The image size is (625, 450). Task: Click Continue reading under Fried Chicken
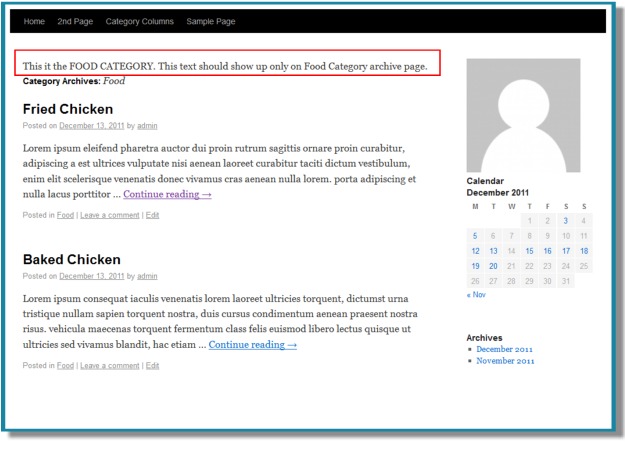click(167, 194)
